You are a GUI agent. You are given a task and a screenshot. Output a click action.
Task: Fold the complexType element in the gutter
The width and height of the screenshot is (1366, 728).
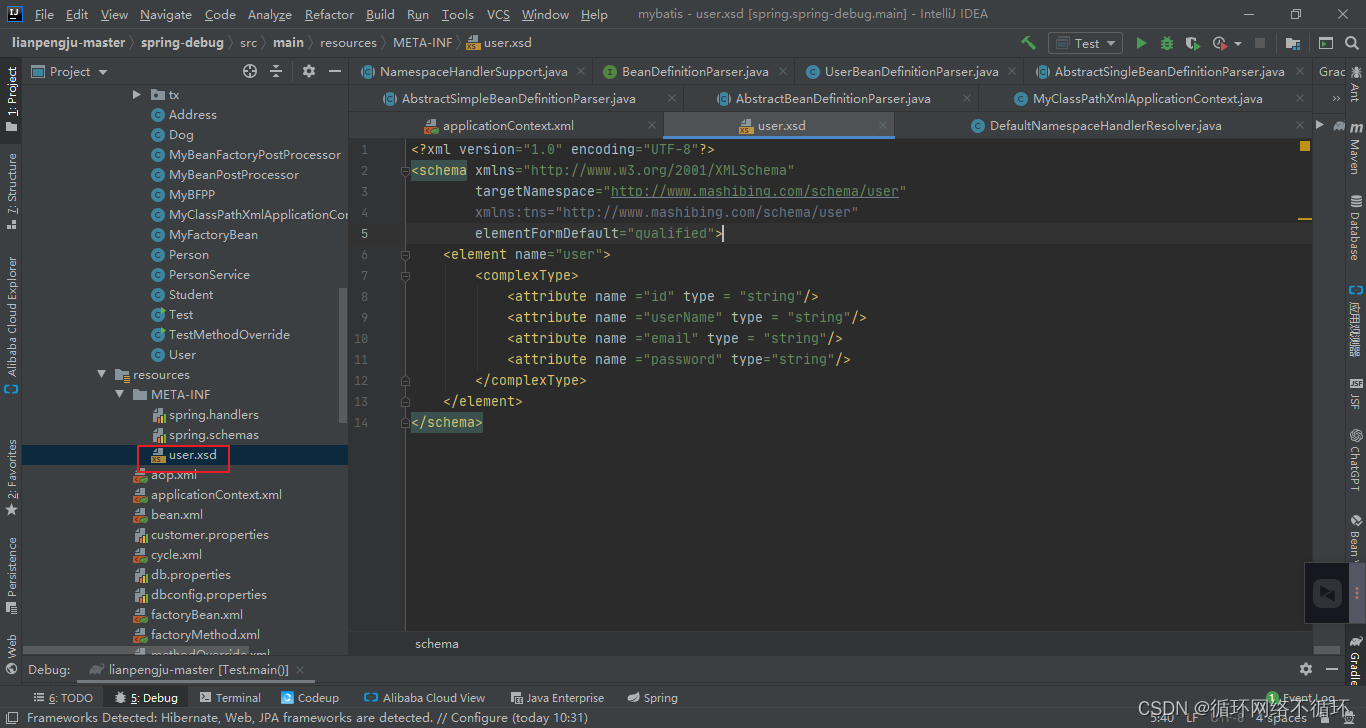pyautogui.click(x=406, y=275)
